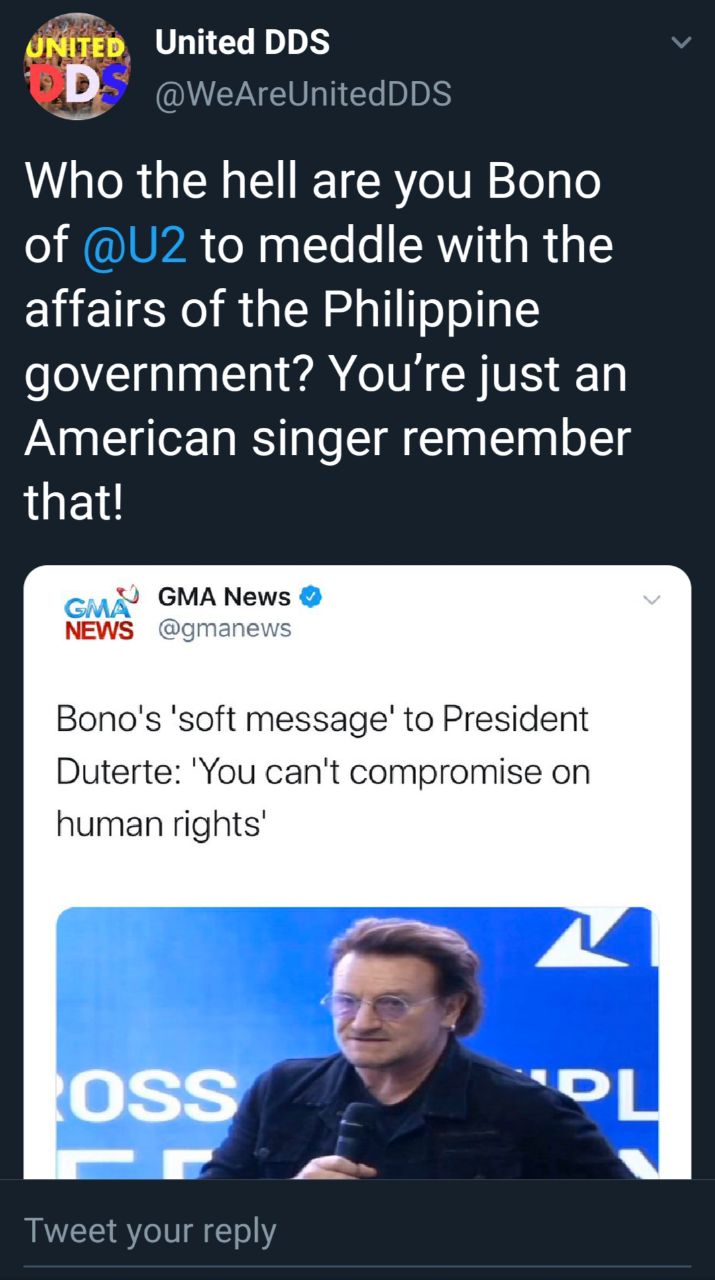The height and width of the screenshot is (1280, 715).
Task: Click the GMA News logo avatar
Action: tap(99, 613)
